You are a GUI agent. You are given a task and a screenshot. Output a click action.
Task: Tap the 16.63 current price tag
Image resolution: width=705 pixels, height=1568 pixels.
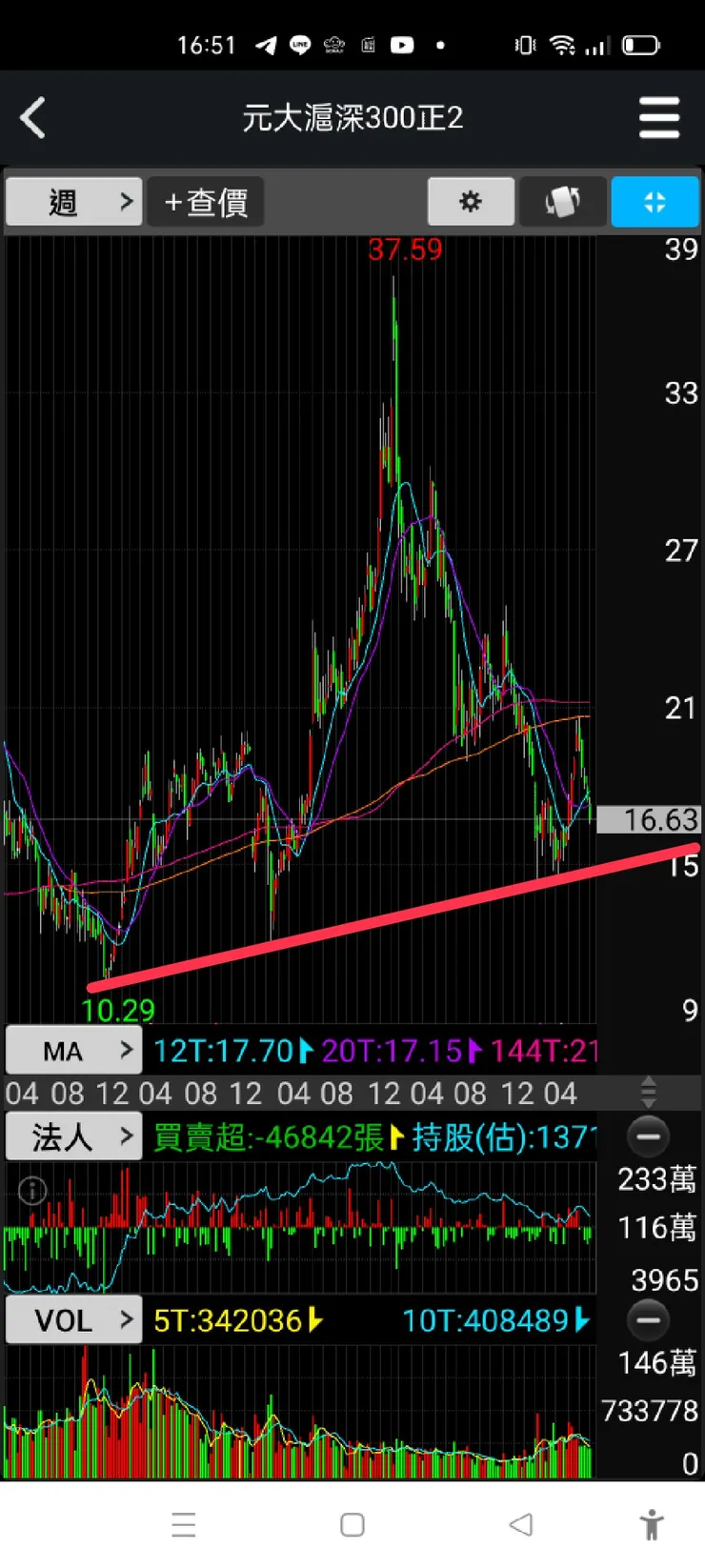[x=649, y=819]
